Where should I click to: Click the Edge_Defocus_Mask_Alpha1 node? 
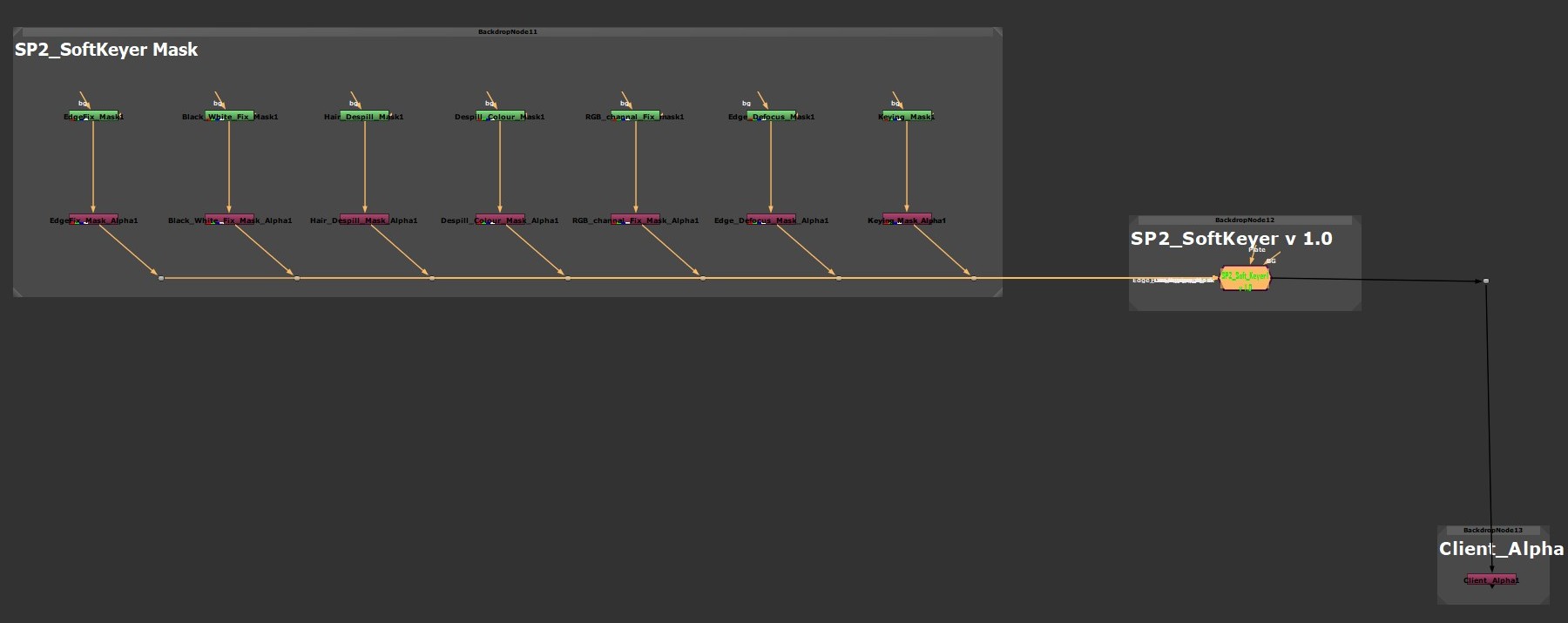point(771,220)
